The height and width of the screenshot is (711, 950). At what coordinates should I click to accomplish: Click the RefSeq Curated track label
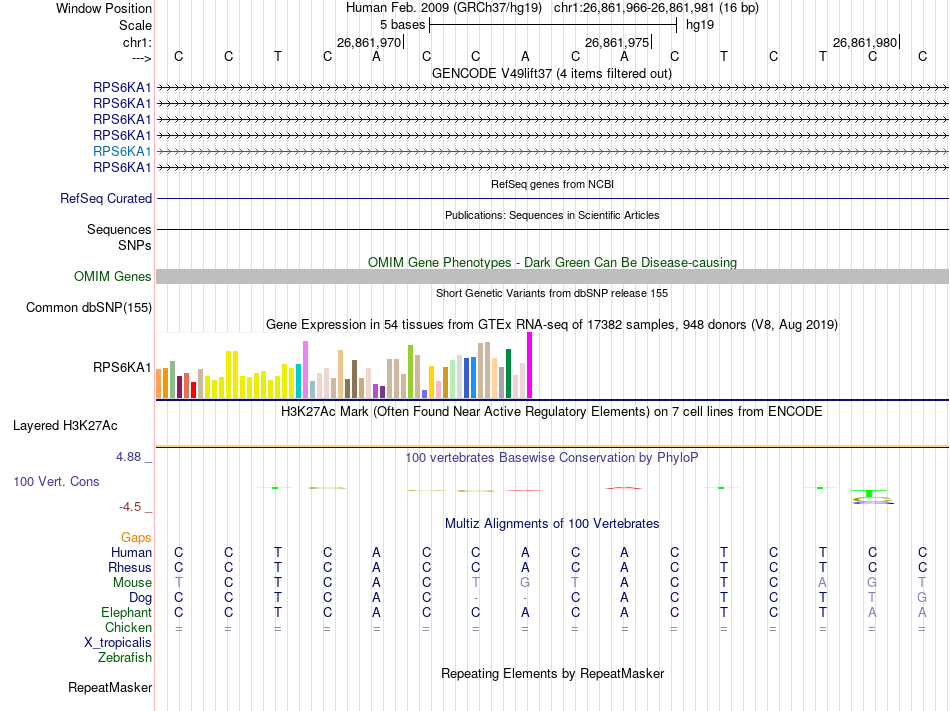(106, 199)
